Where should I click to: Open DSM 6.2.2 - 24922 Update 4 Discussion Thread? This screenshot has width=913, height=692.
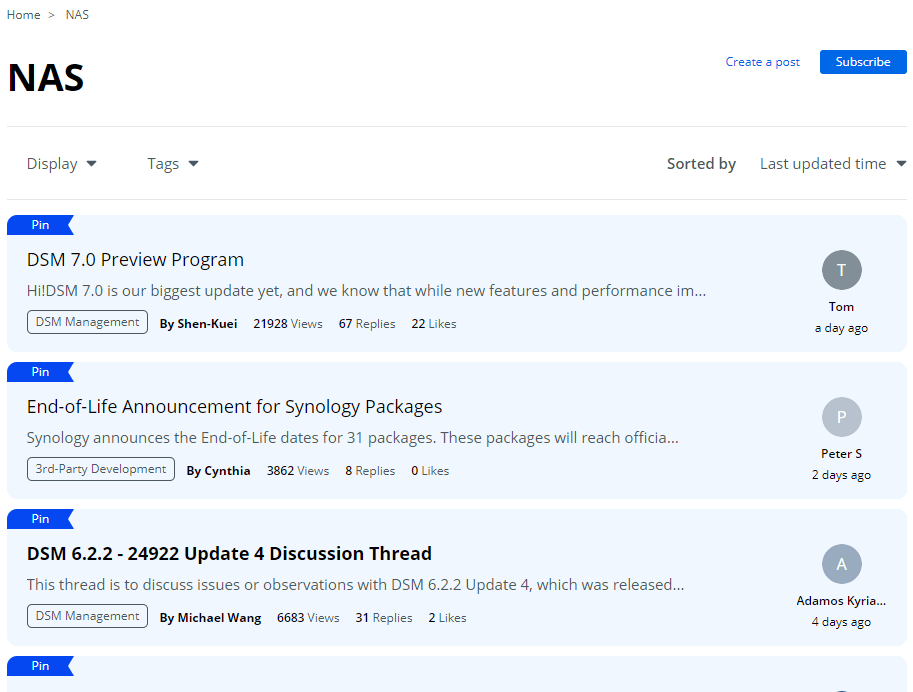tap(229, 553)
